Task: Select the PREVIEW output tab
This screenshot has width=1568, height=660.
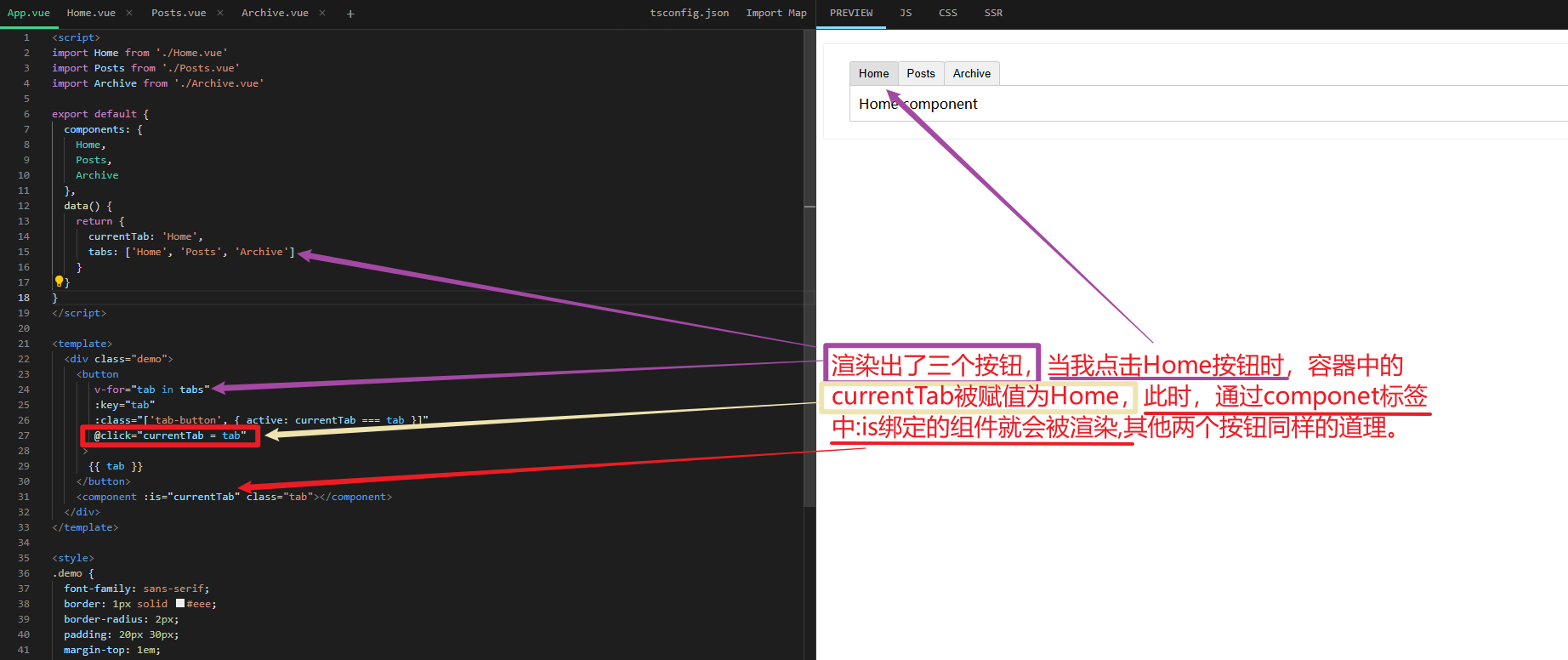Action: click(851, 14)
